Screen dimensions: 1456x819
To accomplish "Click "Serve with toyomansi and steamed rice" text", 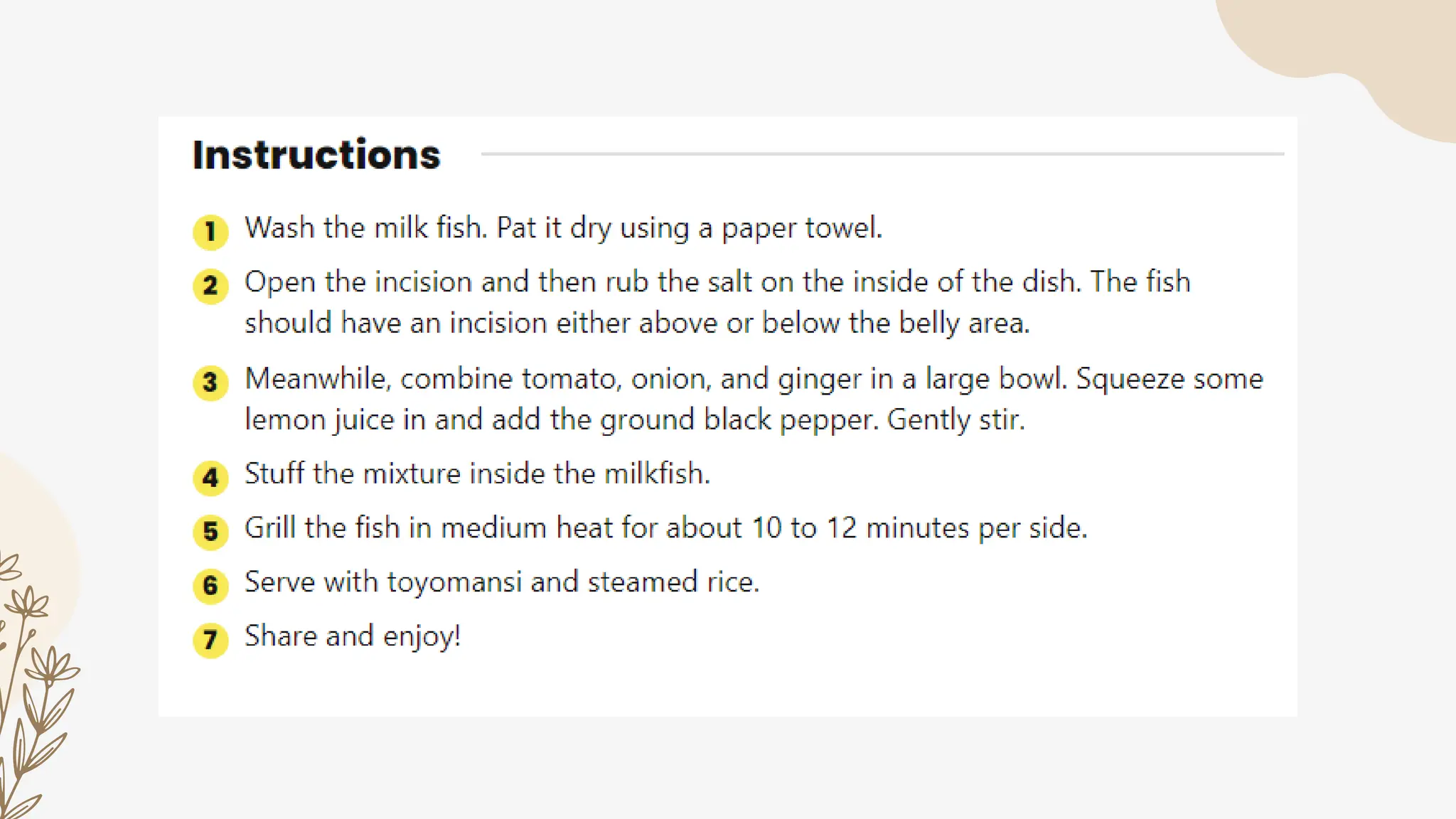I will (502, 582).
